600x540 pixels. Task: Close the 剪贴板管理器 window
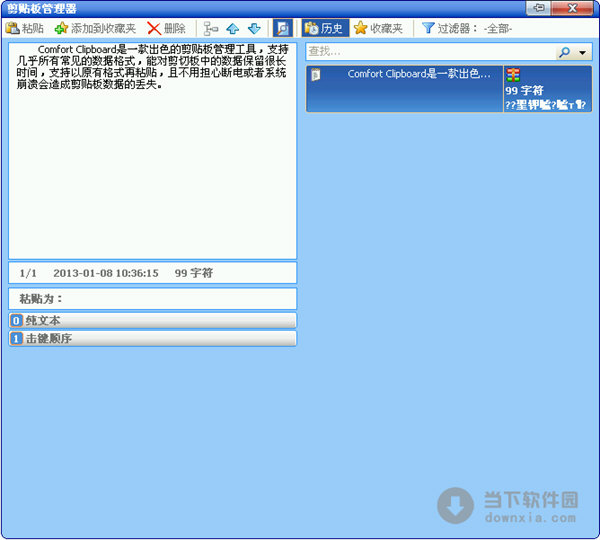pyautogui.click(x=573, y=8)
